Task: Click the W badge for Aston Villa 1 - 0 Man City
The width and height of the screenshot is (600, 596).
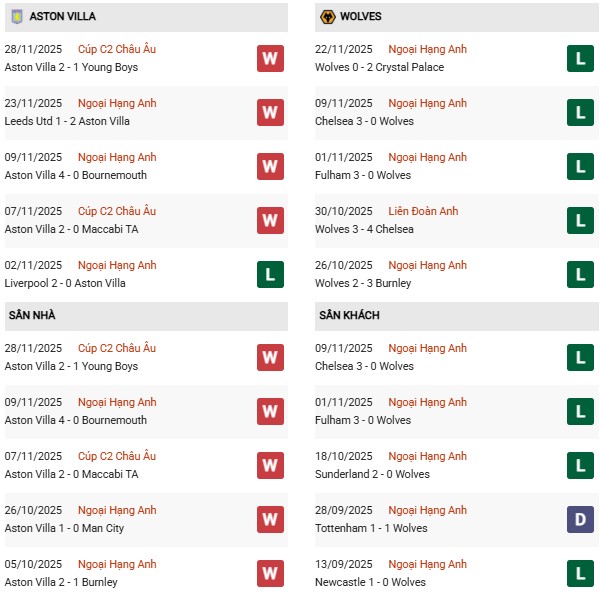Action: [x=270, y=519]
